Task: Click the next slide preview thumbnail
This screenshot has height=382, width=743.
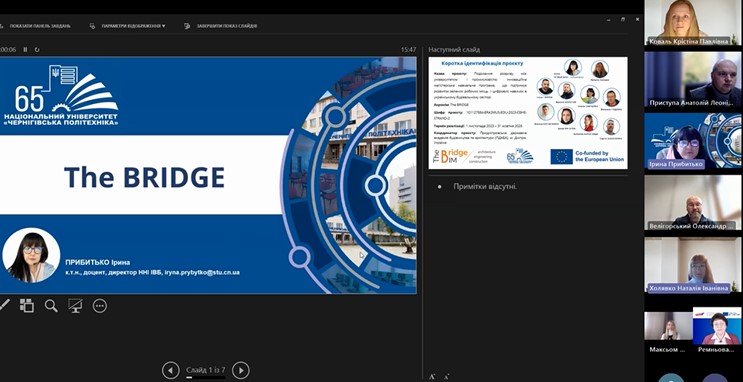Action: 528,113
